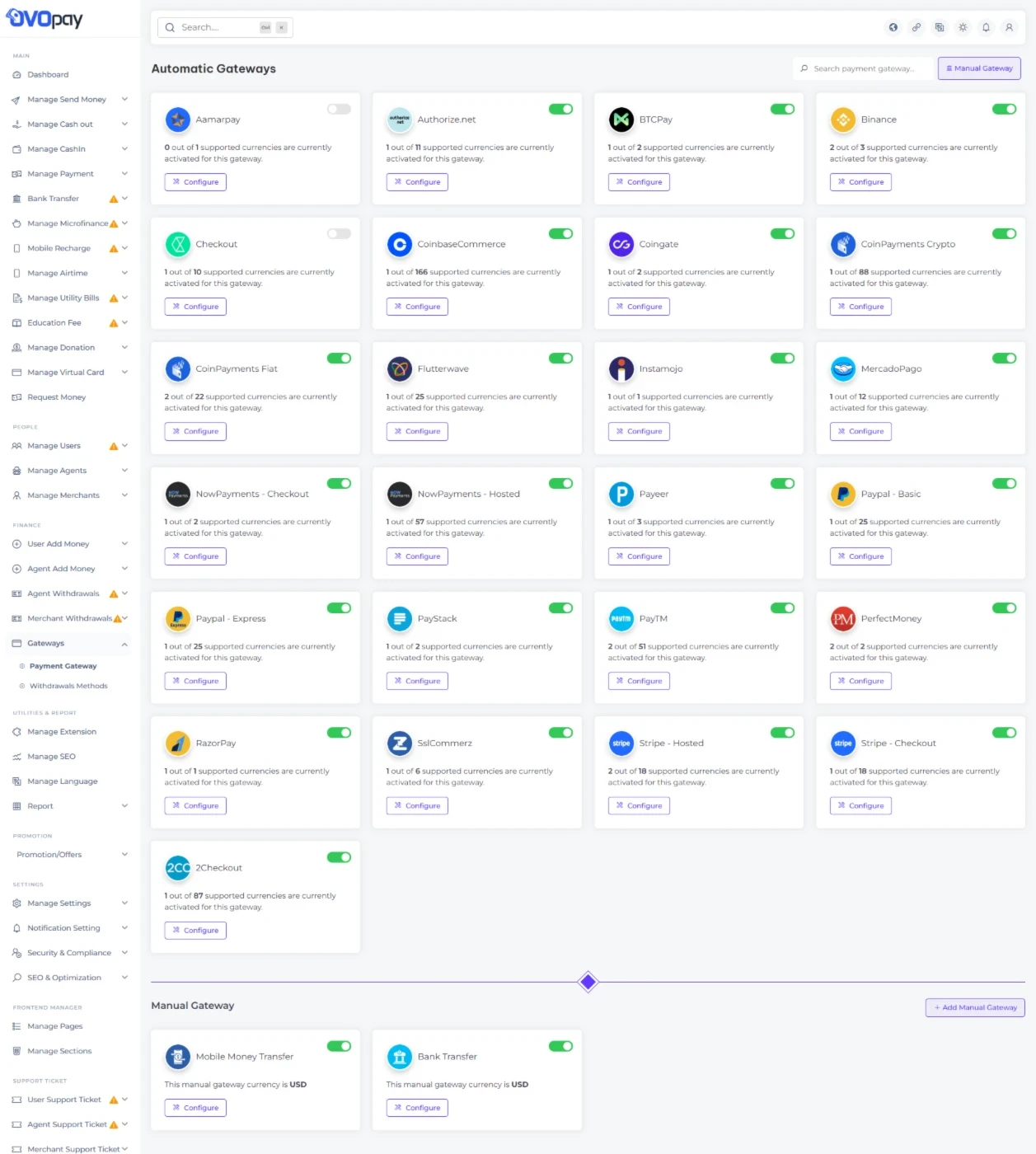Open the user profile icon in the header
This screenshot has height=1154, width=1036.
click(x=1008, y=27)
